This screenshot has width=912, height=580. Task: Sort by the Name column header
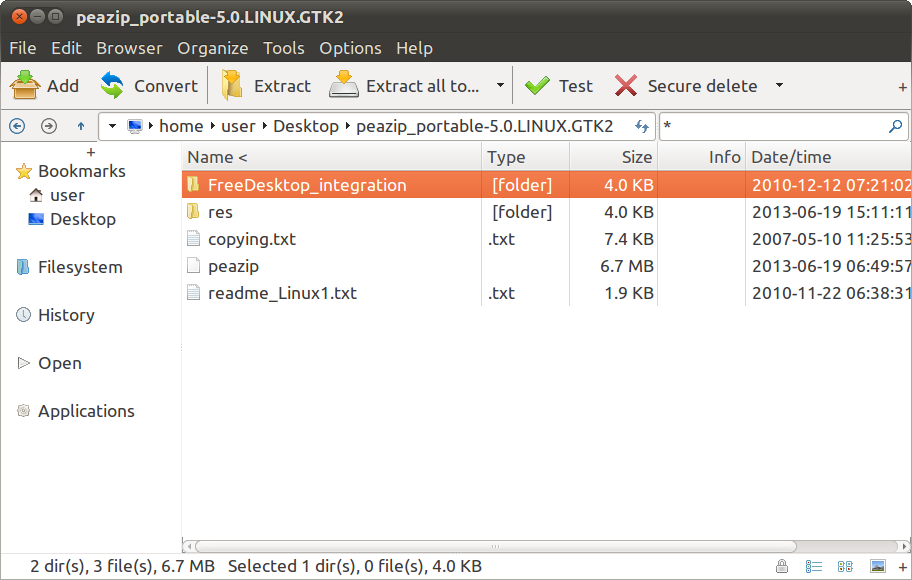point(332,157)
